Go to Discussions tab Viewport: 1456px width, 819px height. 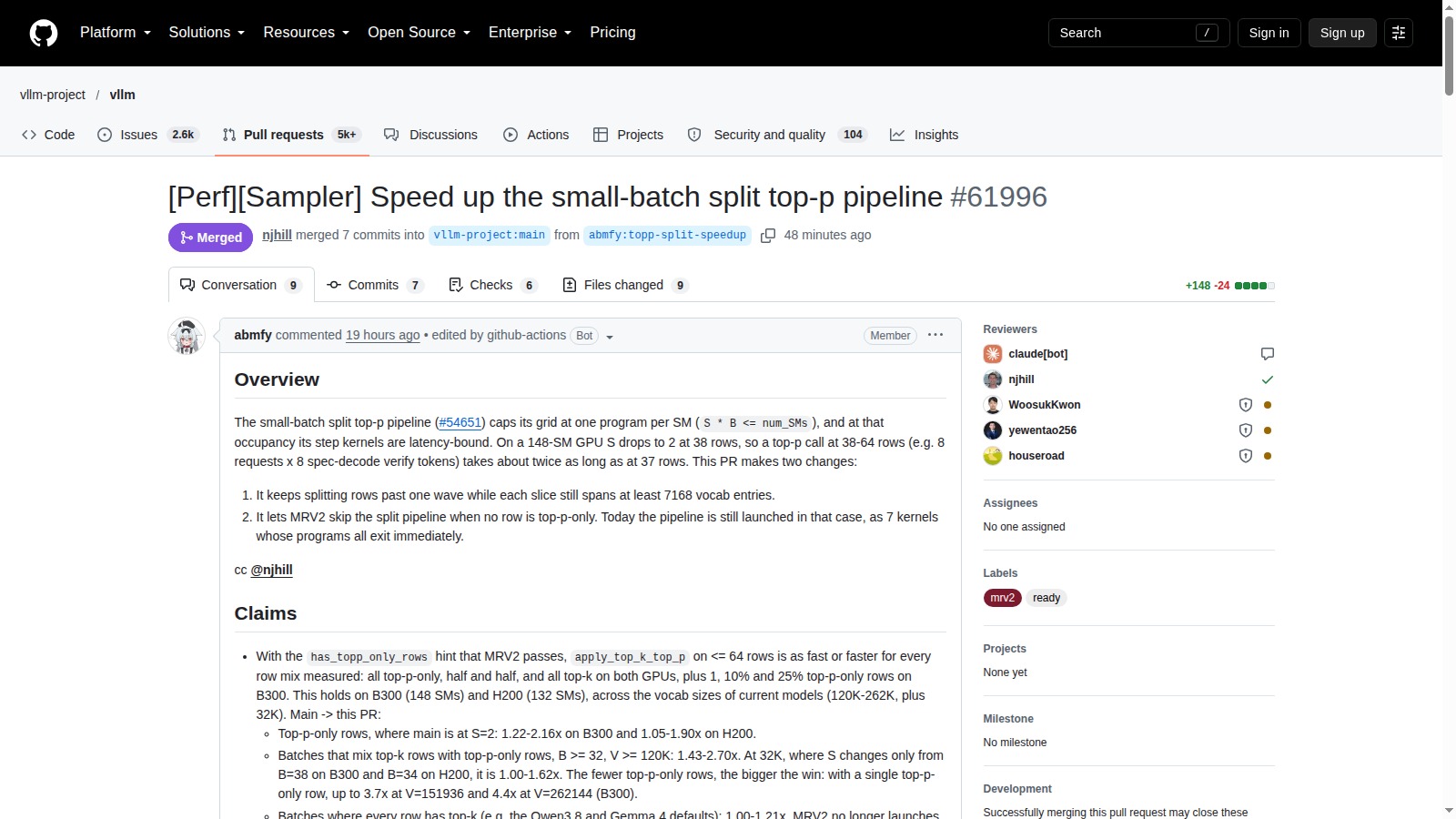click(x=431, y=135)
